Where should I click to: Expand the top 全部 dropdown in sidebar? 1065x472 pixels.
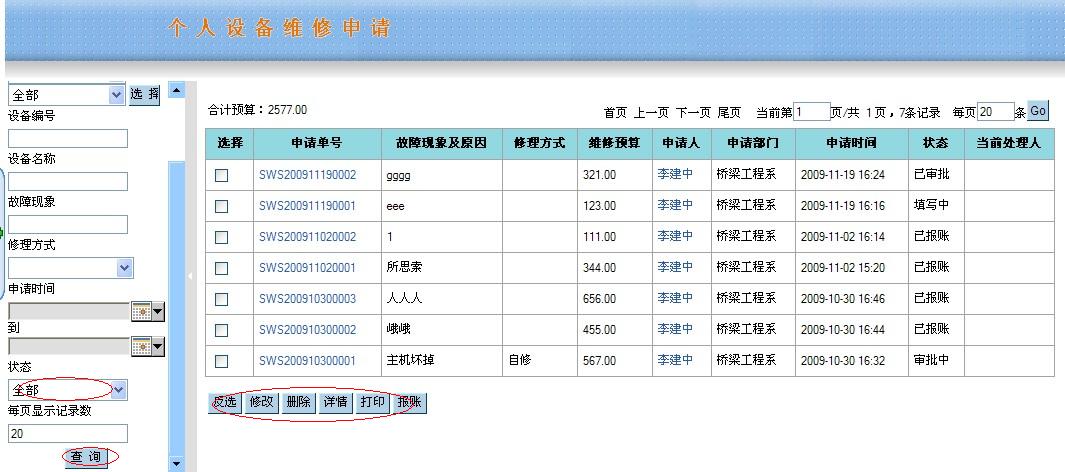click(x=115, y=95)
